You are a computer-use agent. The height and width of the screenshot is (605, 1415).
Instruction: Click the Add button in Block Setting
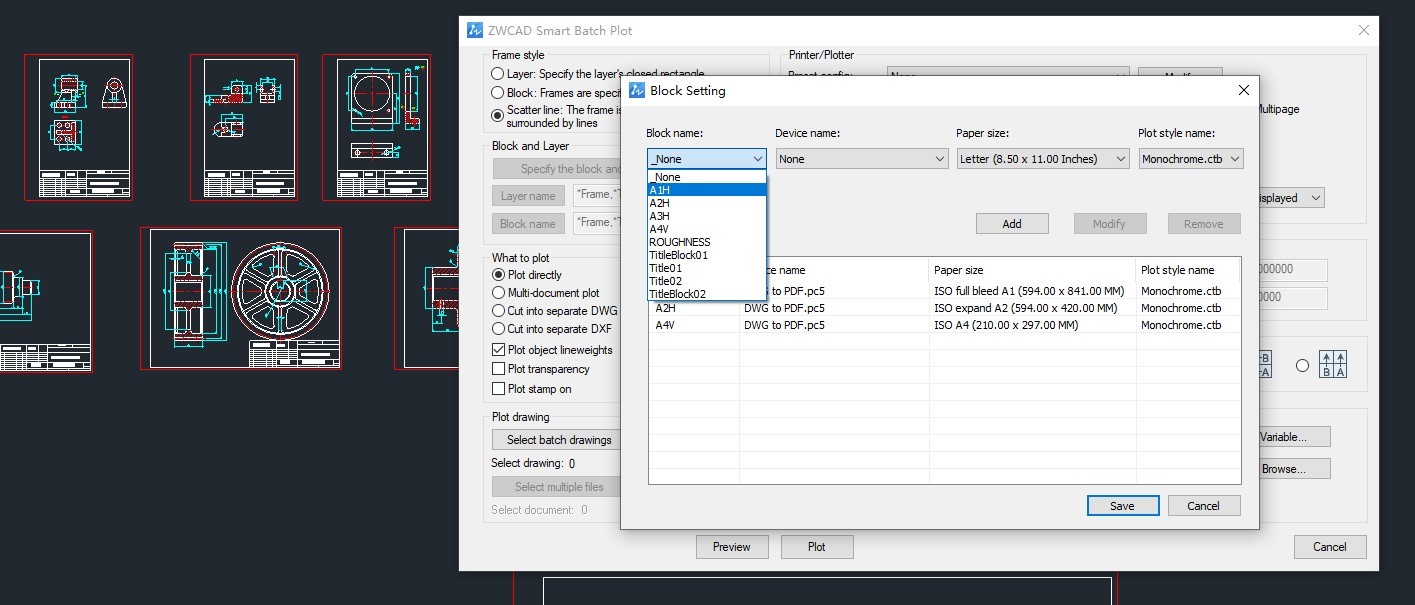1012,224
